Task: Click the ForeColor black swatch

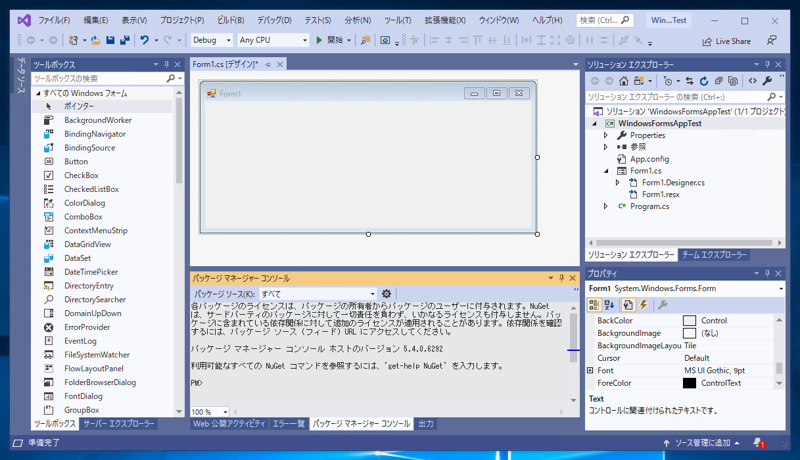Action: pos(689,383)
